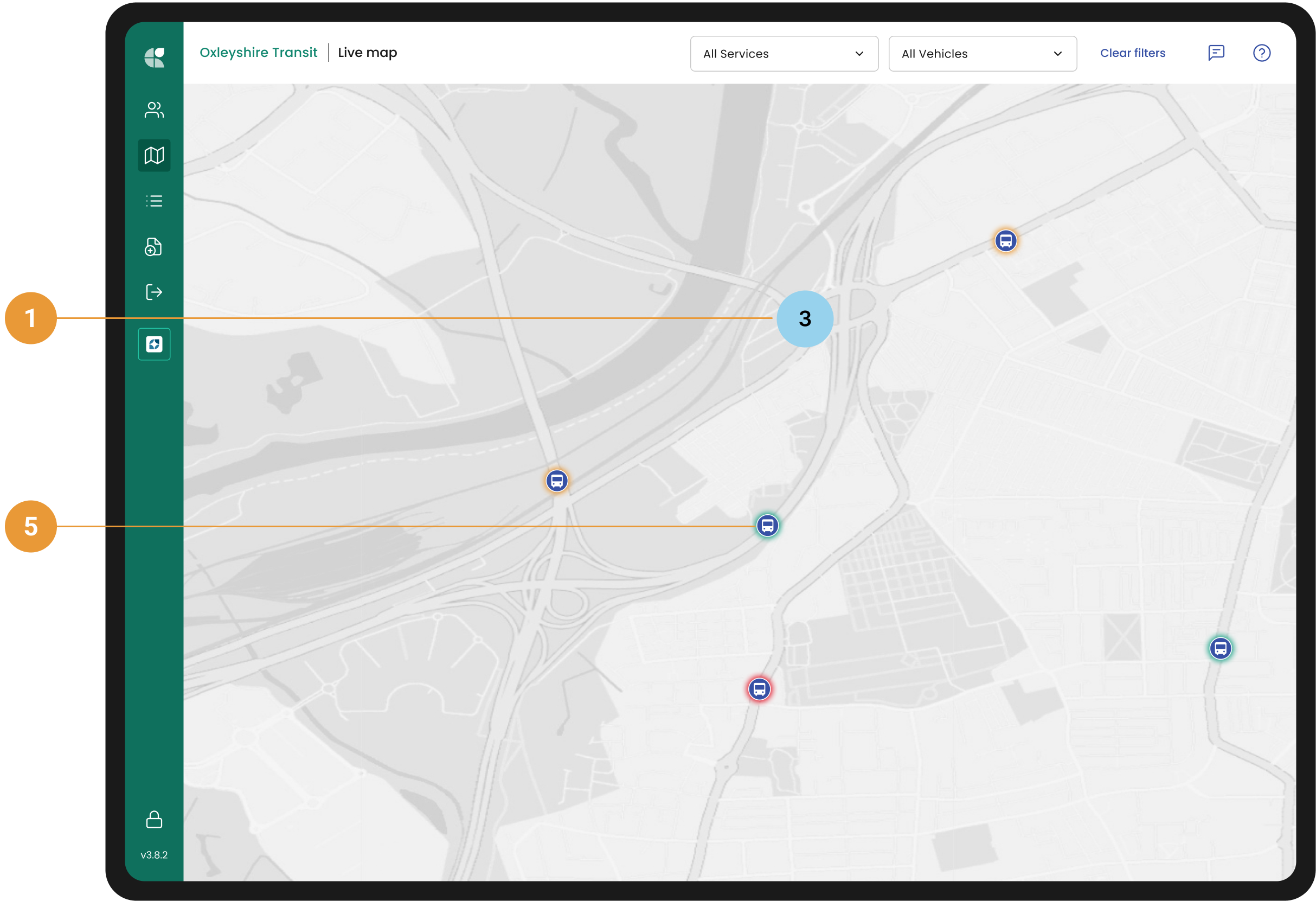This screenshot has height=901, width=1316.
Task: Click the logout arrow sidebar icon
Action: pyautogui.click(x=154, y=292)
